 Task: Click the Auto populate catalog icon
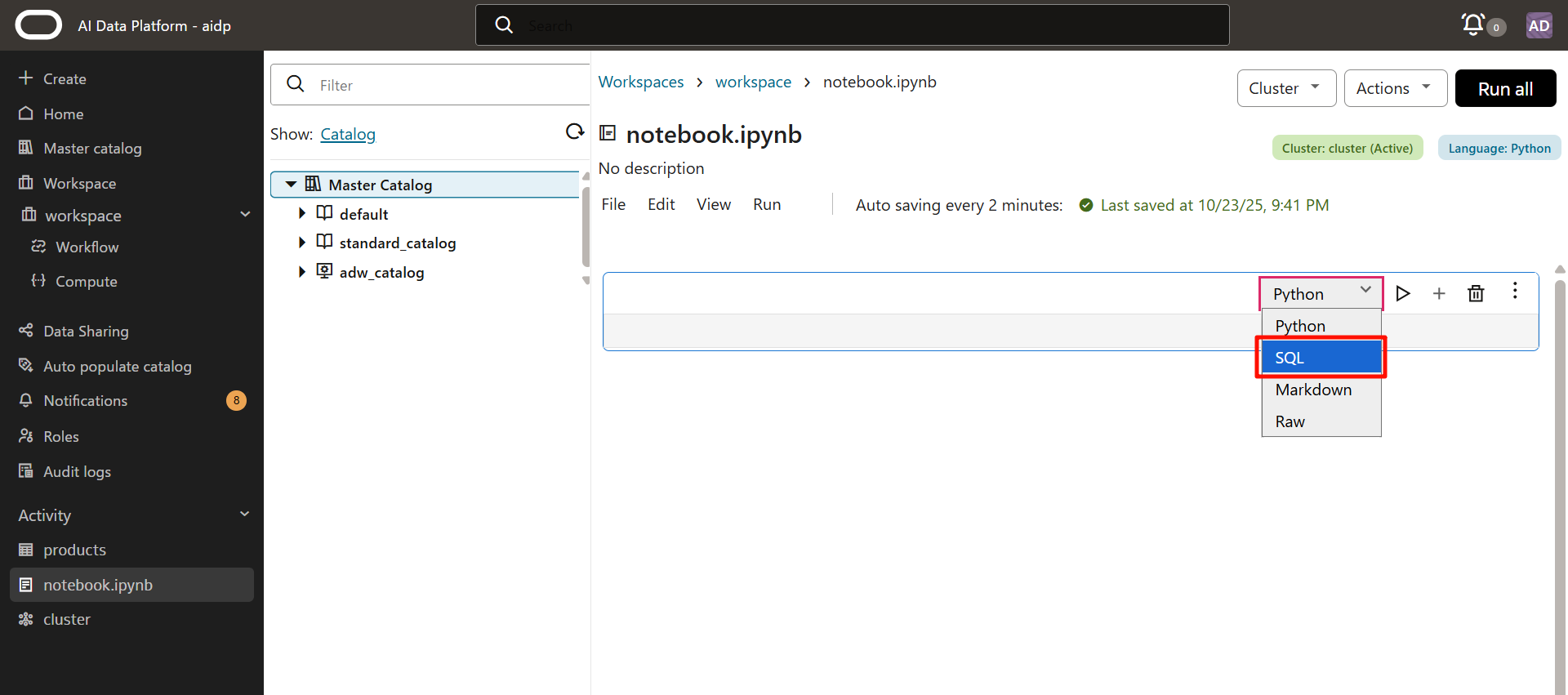pyautogui.click(x=26, y=365)
